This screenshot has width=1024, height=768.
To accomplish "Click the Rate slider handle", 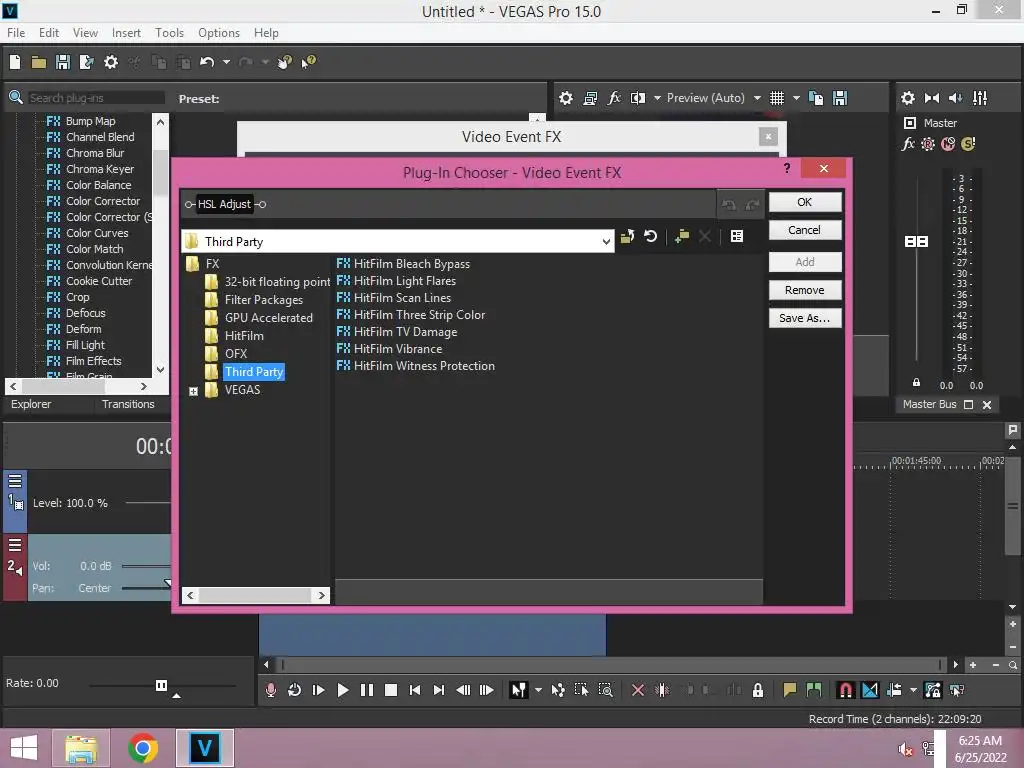I will (161, 685).
